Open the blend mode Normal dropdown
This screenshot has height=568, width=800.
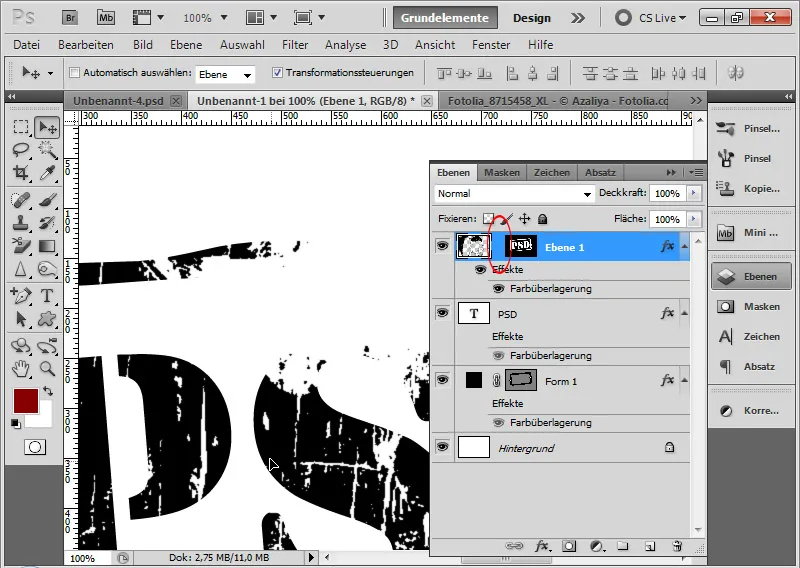tap(514, 193)
